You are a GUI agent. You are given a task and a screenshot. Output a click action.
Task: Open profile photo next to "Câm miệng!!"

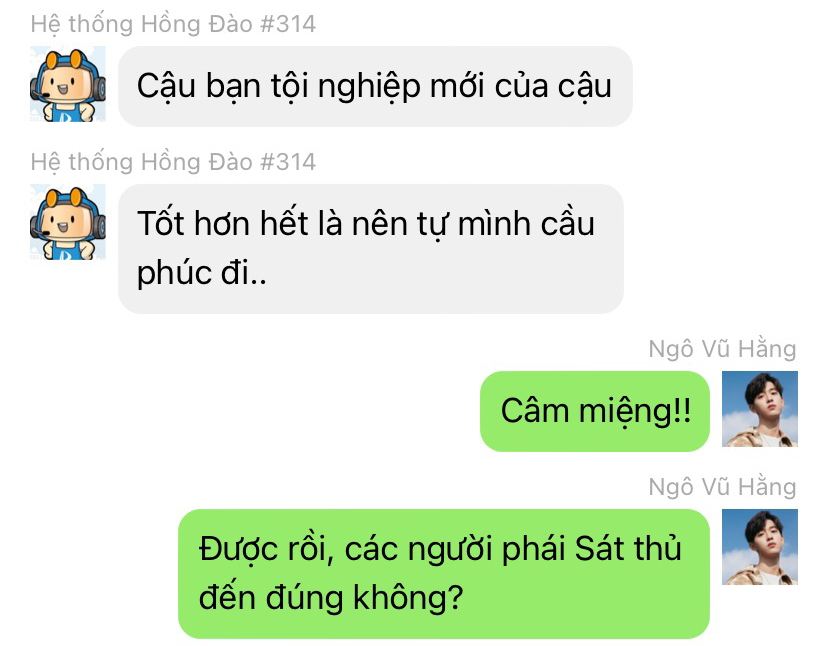[x=759, y=409]
